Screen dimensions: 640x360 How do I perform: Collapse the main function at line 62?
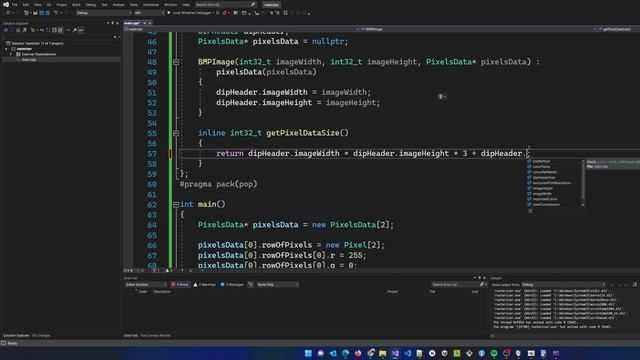176,204
